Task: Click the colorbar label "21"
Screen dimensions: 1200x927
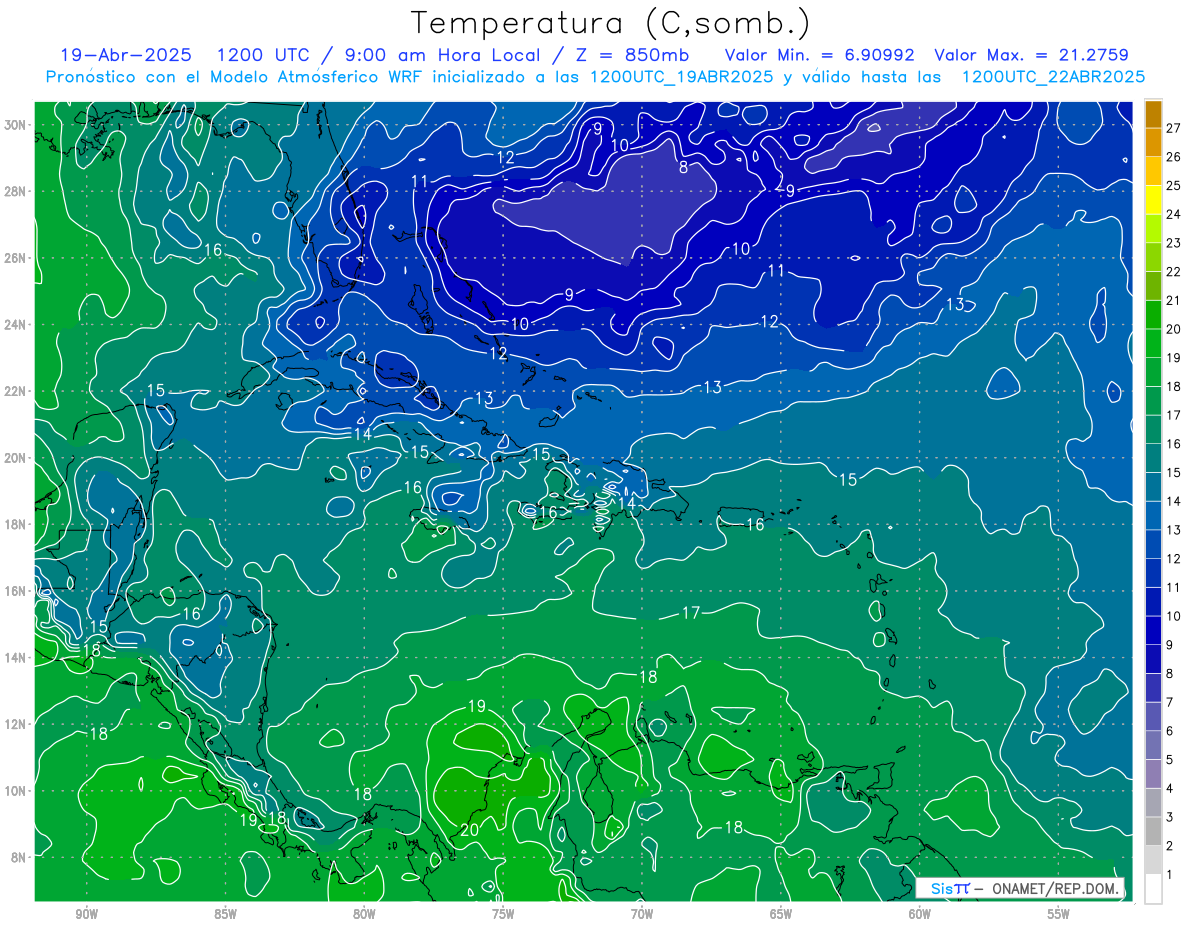Action: click(1174, 300)
